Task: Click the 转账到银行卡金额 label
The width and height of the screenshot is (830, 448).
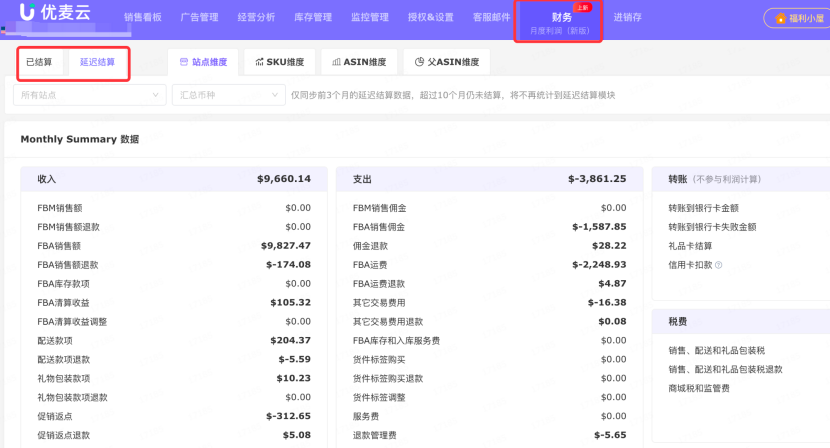Action: pos(703,208)
